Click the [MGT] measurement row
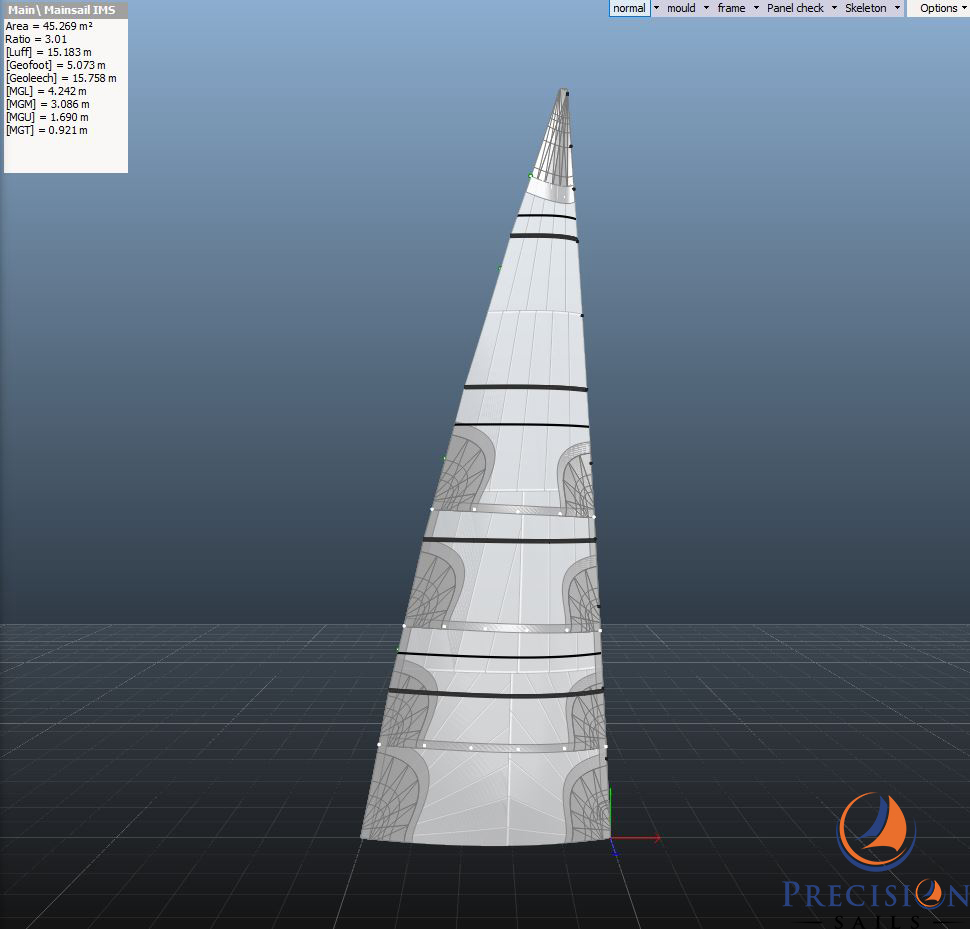 pos(46,130)
